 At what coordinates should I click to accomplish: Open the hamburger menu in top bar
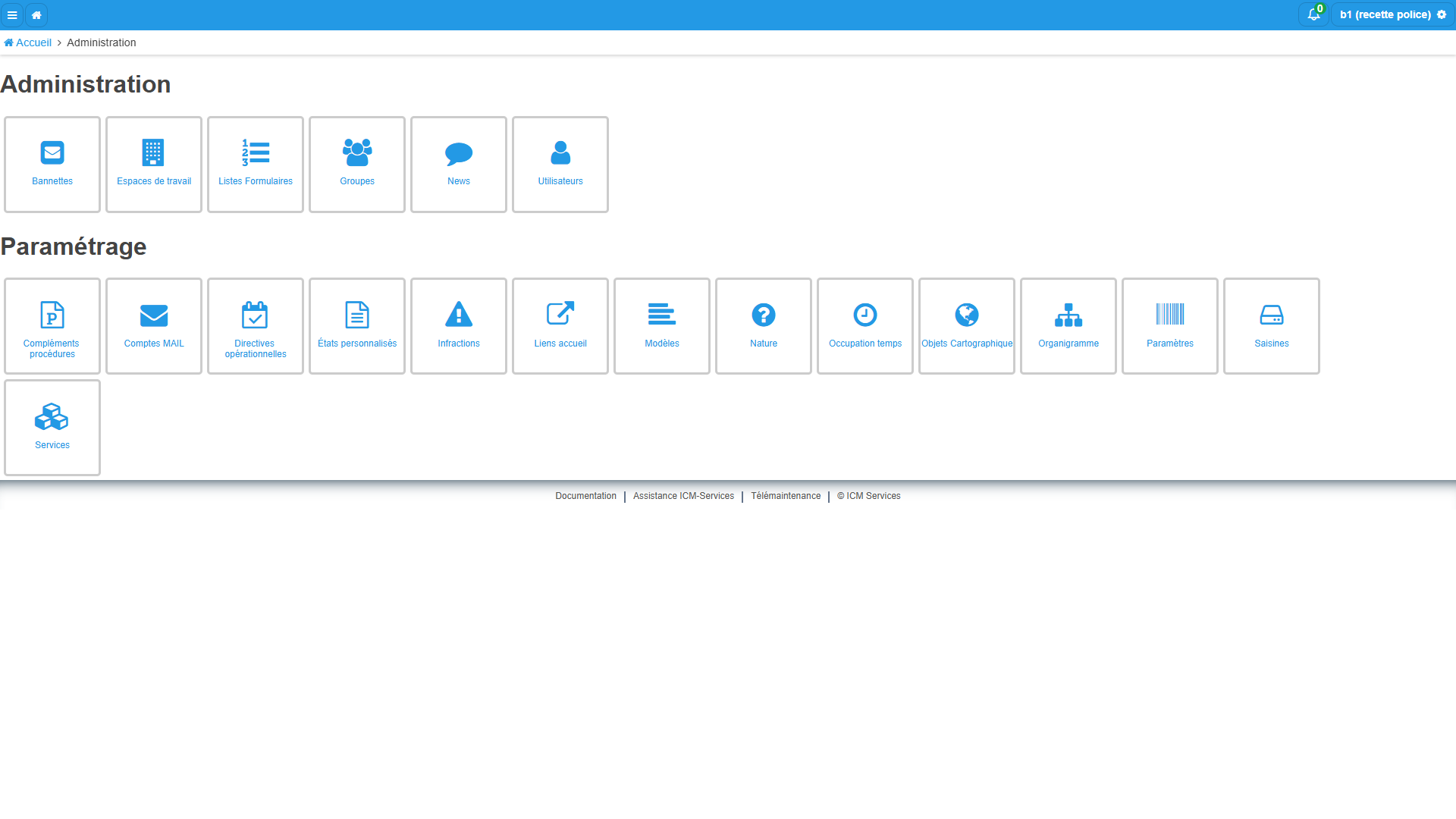point(12,15)
